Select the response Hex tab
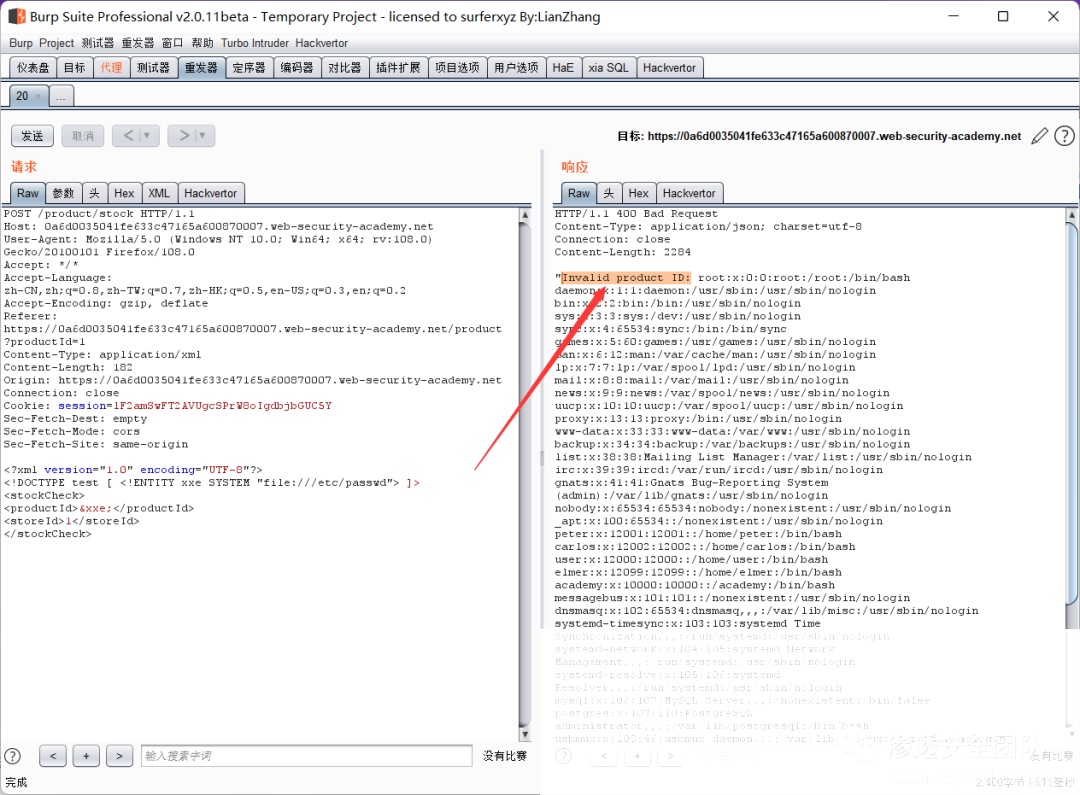1080x795 pixels. click(x=638, y=193)
